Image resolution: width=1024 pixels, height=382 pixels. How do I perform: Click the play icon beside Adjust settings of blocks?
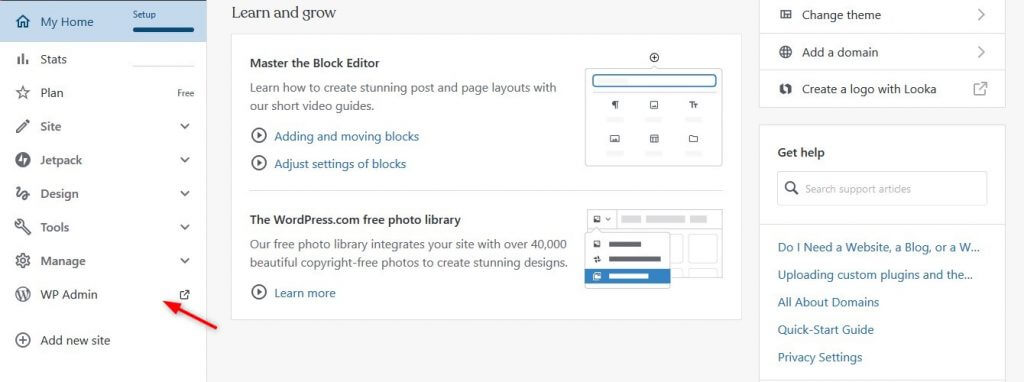tap(259, 163)
